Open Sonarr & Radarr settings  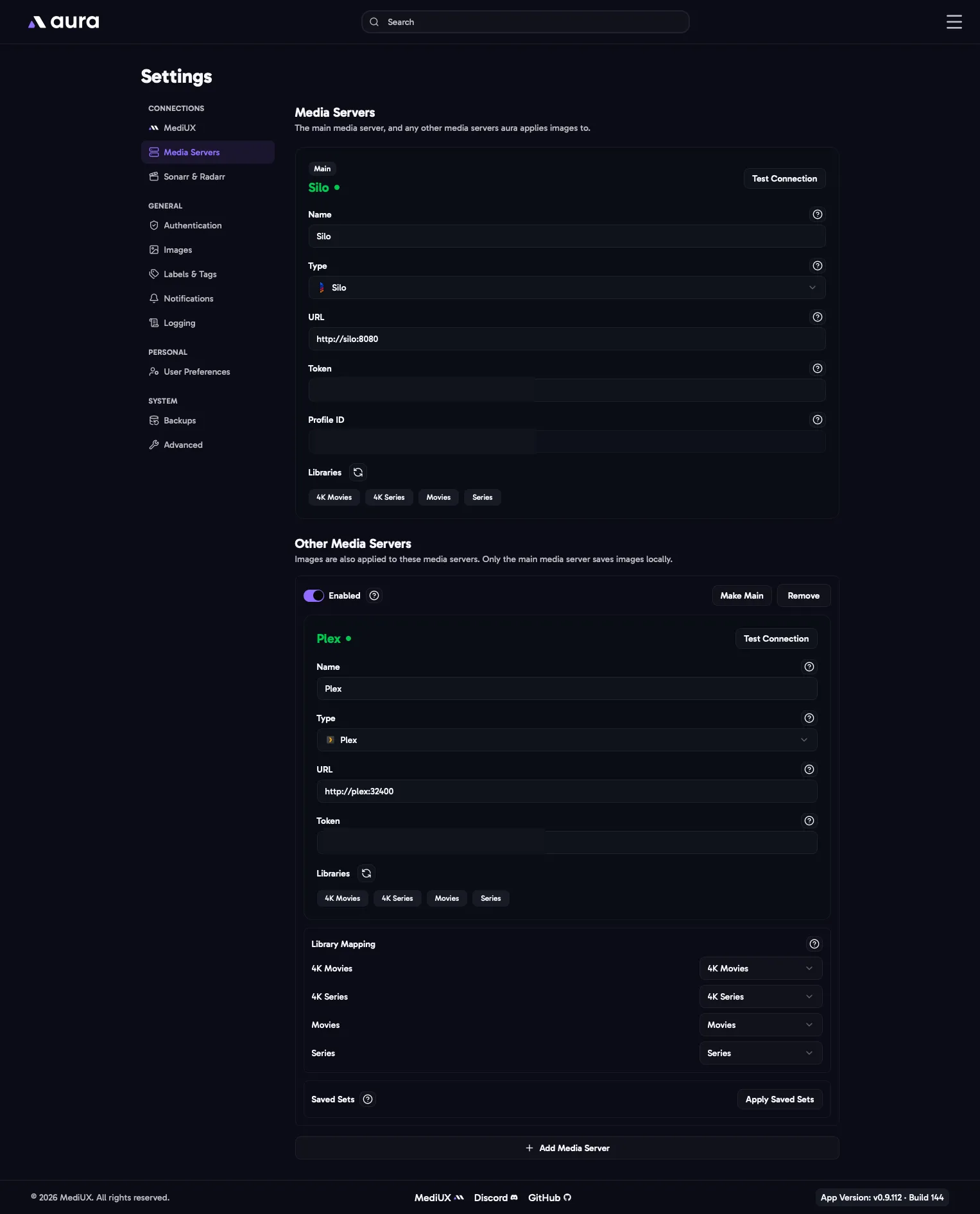pos(207,176)
